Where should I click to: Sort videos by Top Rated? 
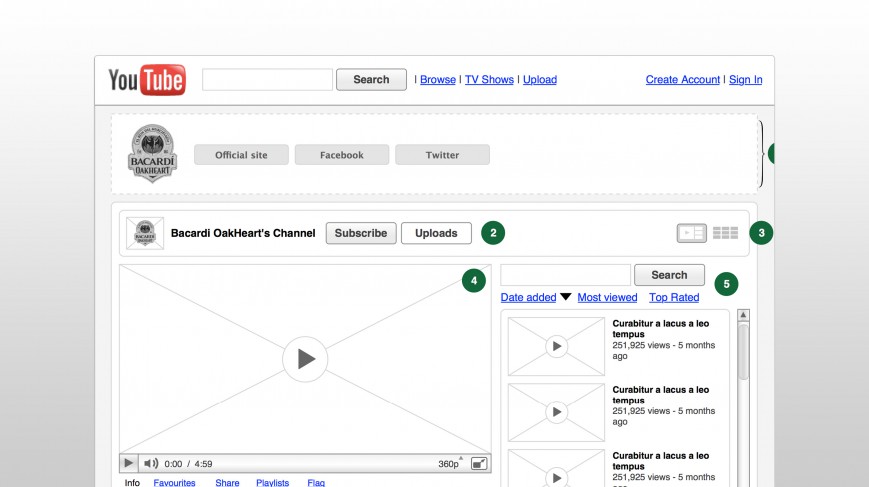click(674, 298)
